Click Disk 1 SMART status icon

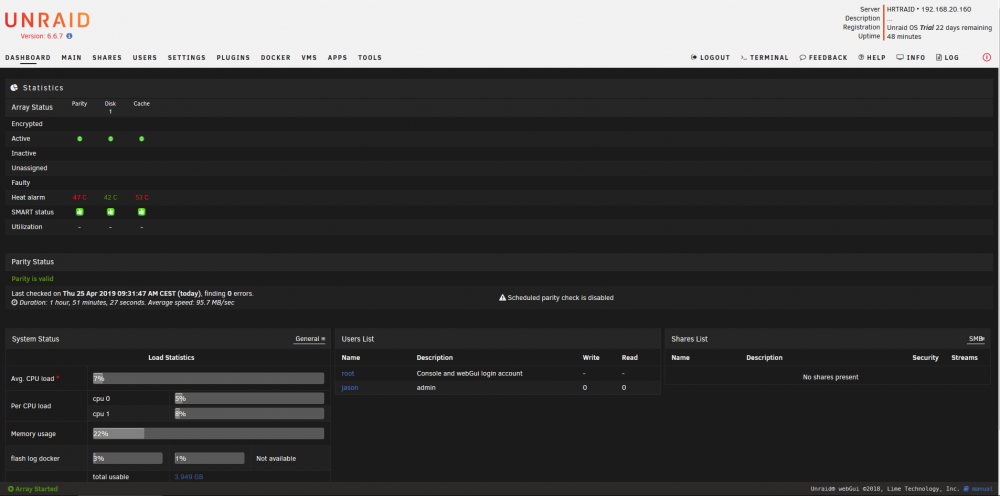[110, 212]
